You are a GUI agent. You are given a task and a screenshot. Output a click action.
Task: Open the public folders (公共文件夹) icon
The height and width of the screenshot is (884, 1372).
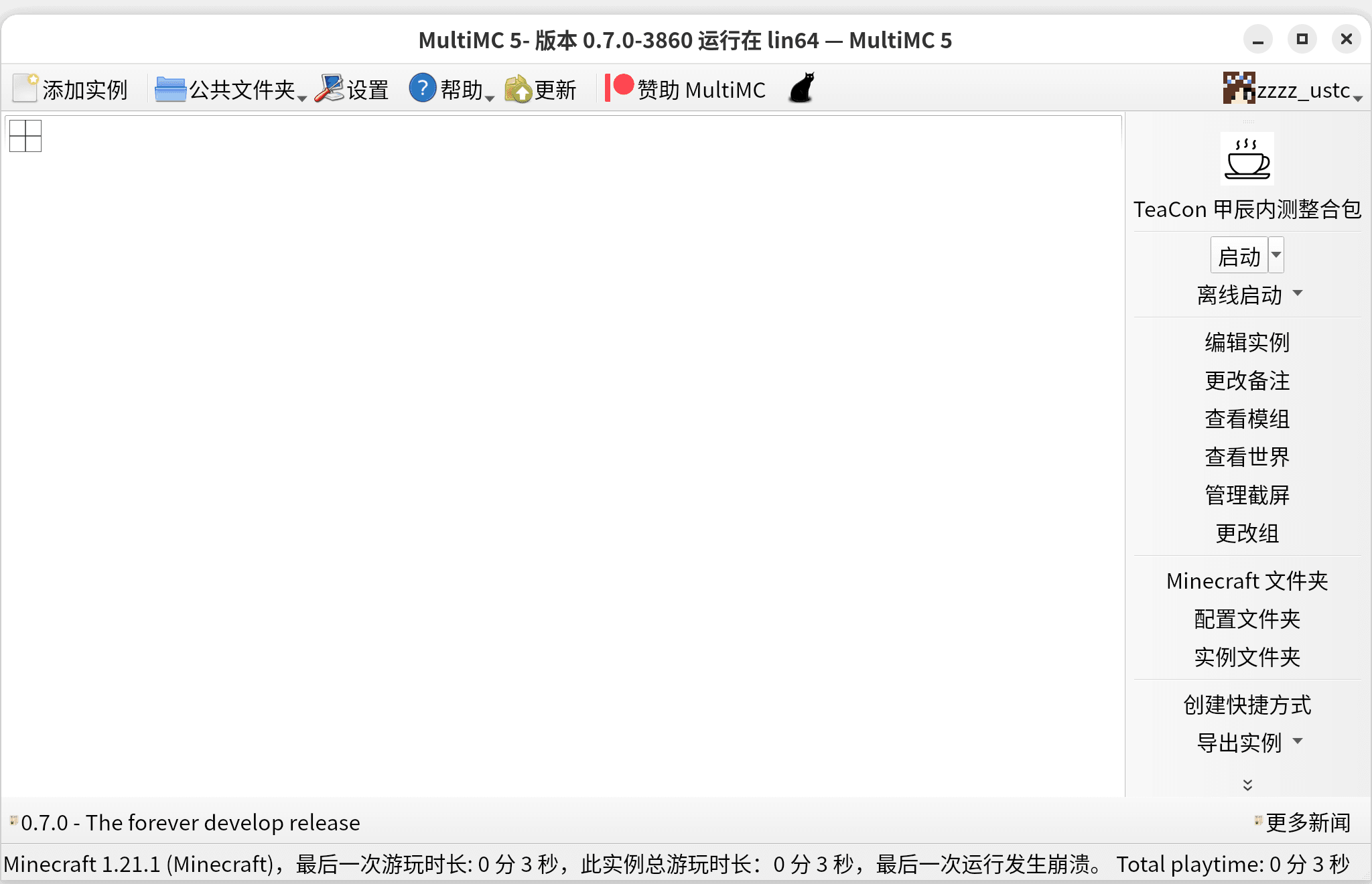[x=170, y=88]
